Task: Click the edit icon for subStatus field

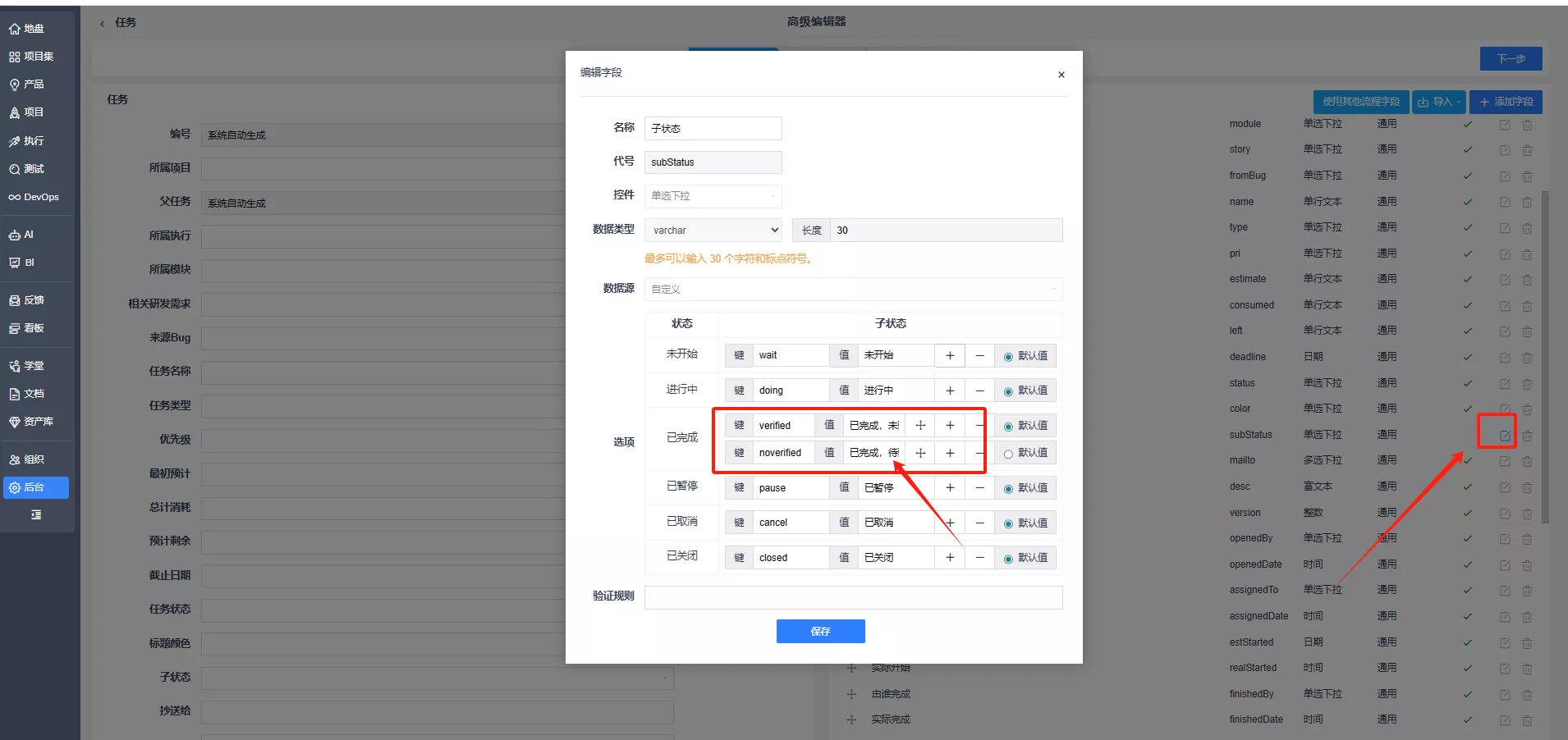Action: point(1505,436)
